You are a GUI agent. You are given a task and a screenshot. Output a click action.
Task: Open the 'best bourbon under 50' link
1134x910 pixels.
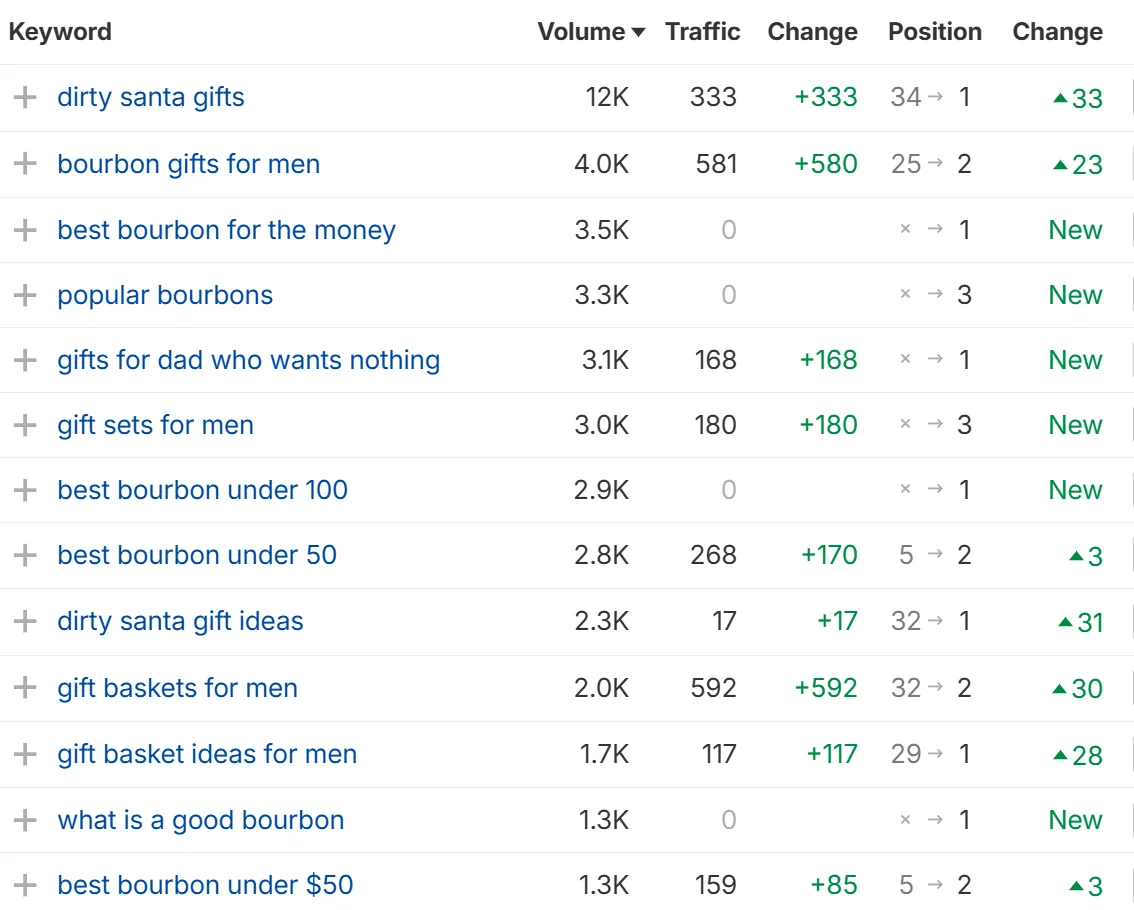coord(197,556)
